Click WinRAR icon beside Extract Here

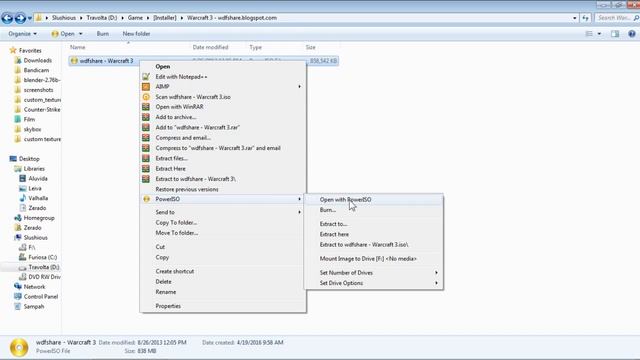pyautogui.click(x=146, y=169)
